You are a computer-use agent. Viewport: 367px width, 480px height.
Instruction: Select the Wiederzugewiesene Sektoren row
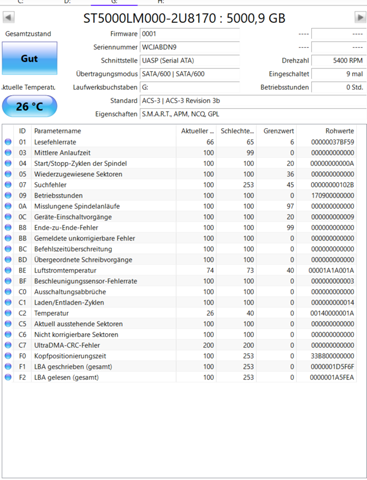point(179,174)
